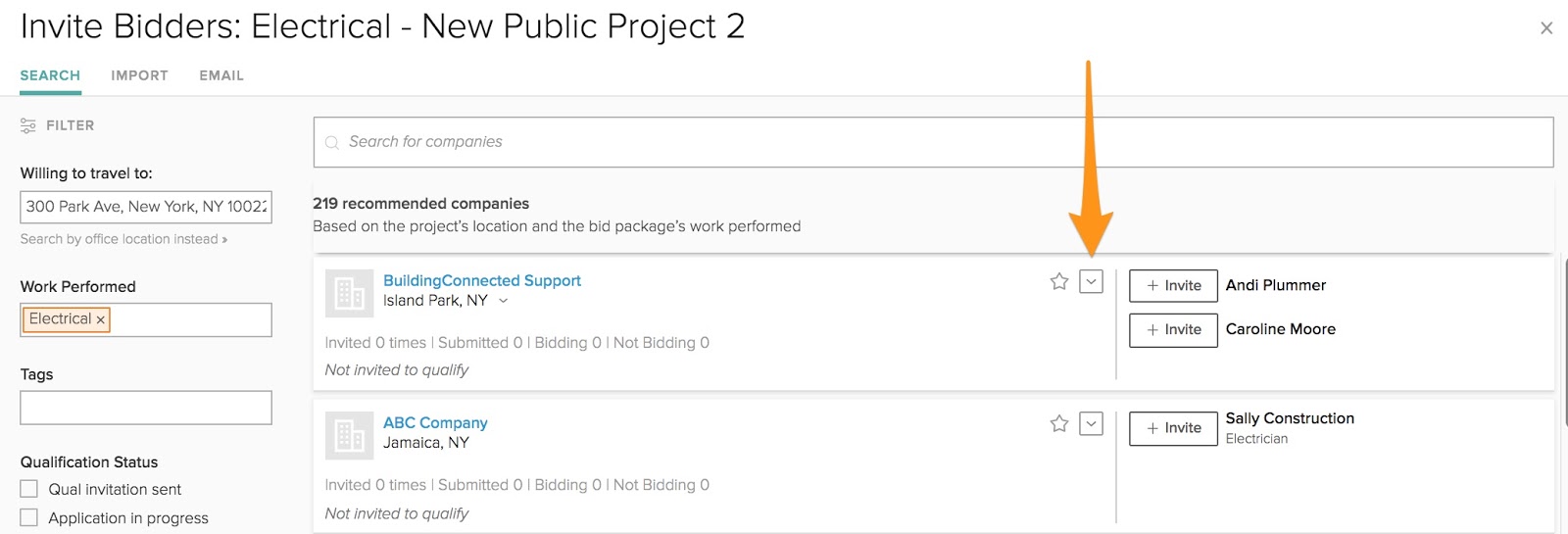Close the Invite Bidders dialog
The width and height of the screenshot is (1568, 534).
click(x=1546, y=28)
